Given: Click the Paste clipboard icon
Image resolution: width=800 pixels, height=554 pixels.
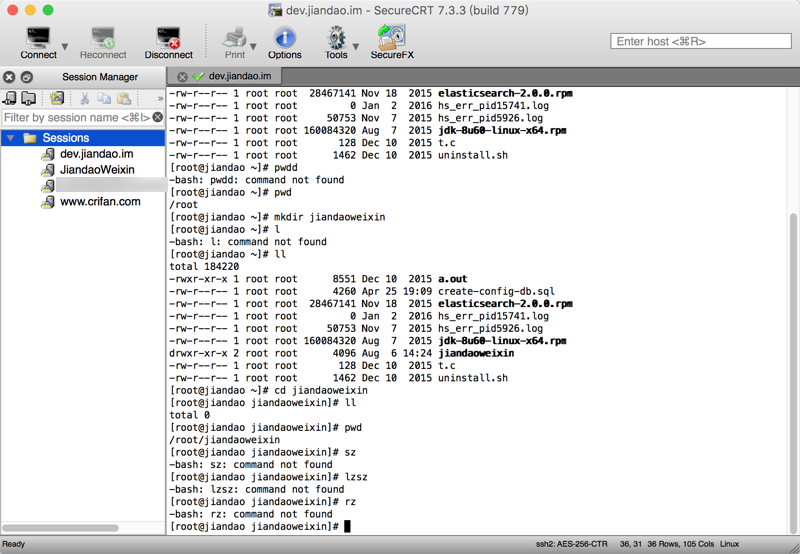Looking at the screenshot, I should pos(124,98).
